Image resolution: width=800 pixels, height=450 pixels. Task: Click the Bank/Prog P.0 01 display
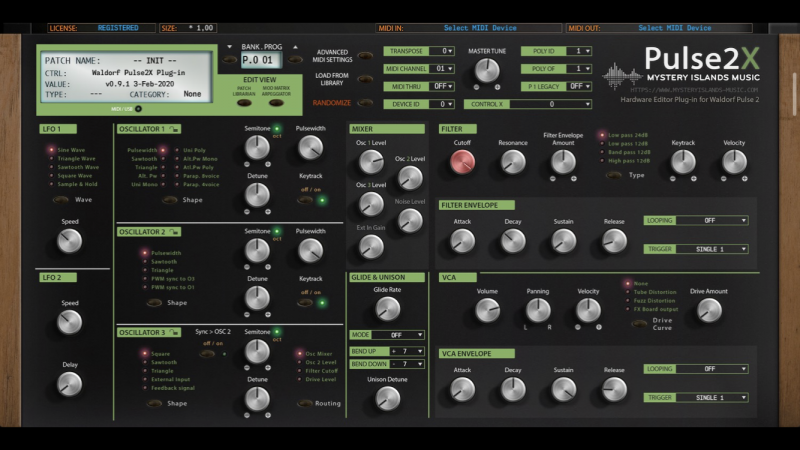click(x=261, y=60)
